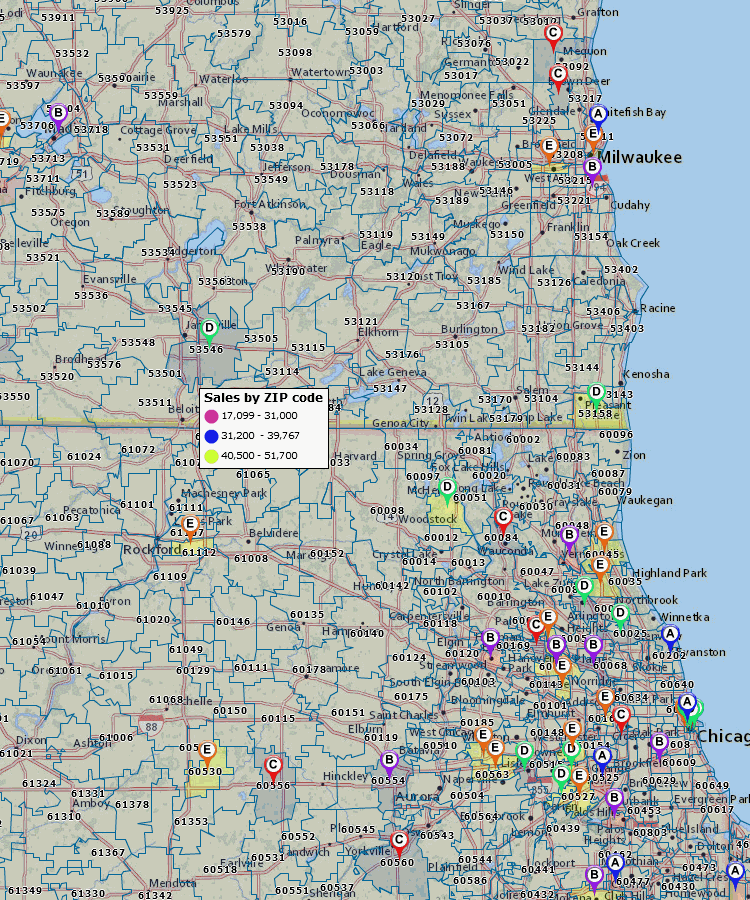Click the green D pin on ZIP 53158
The image size is (750, 900).
pyautogui.click(x=596, y=392)
